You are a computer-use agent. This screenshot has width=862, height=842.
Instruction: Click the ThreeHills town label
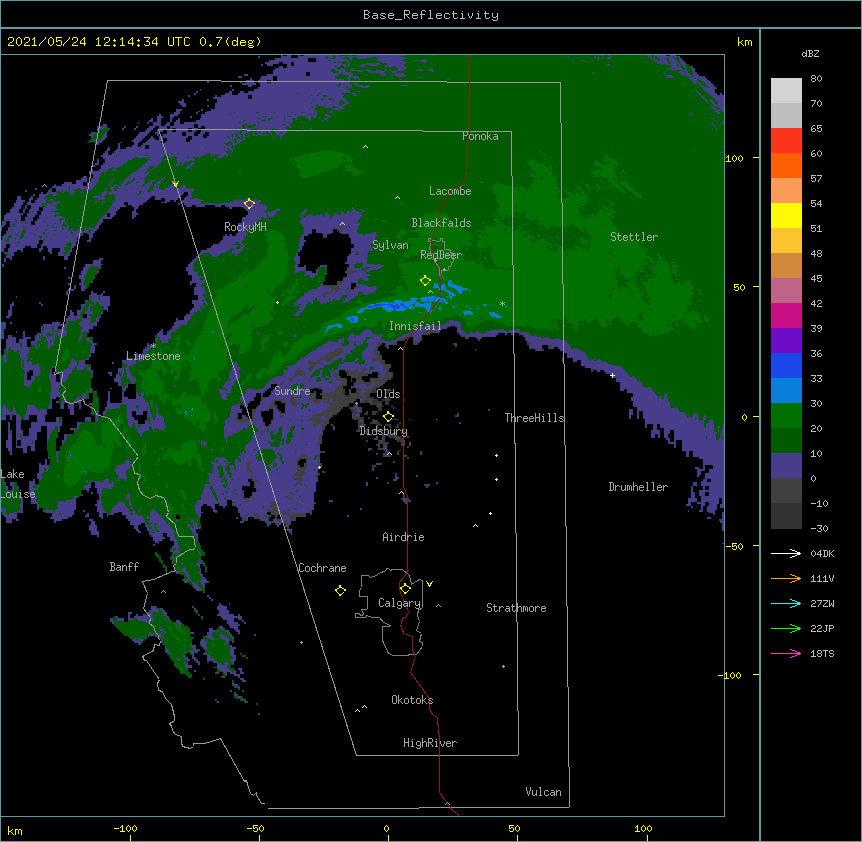click(x=534, y=418)
